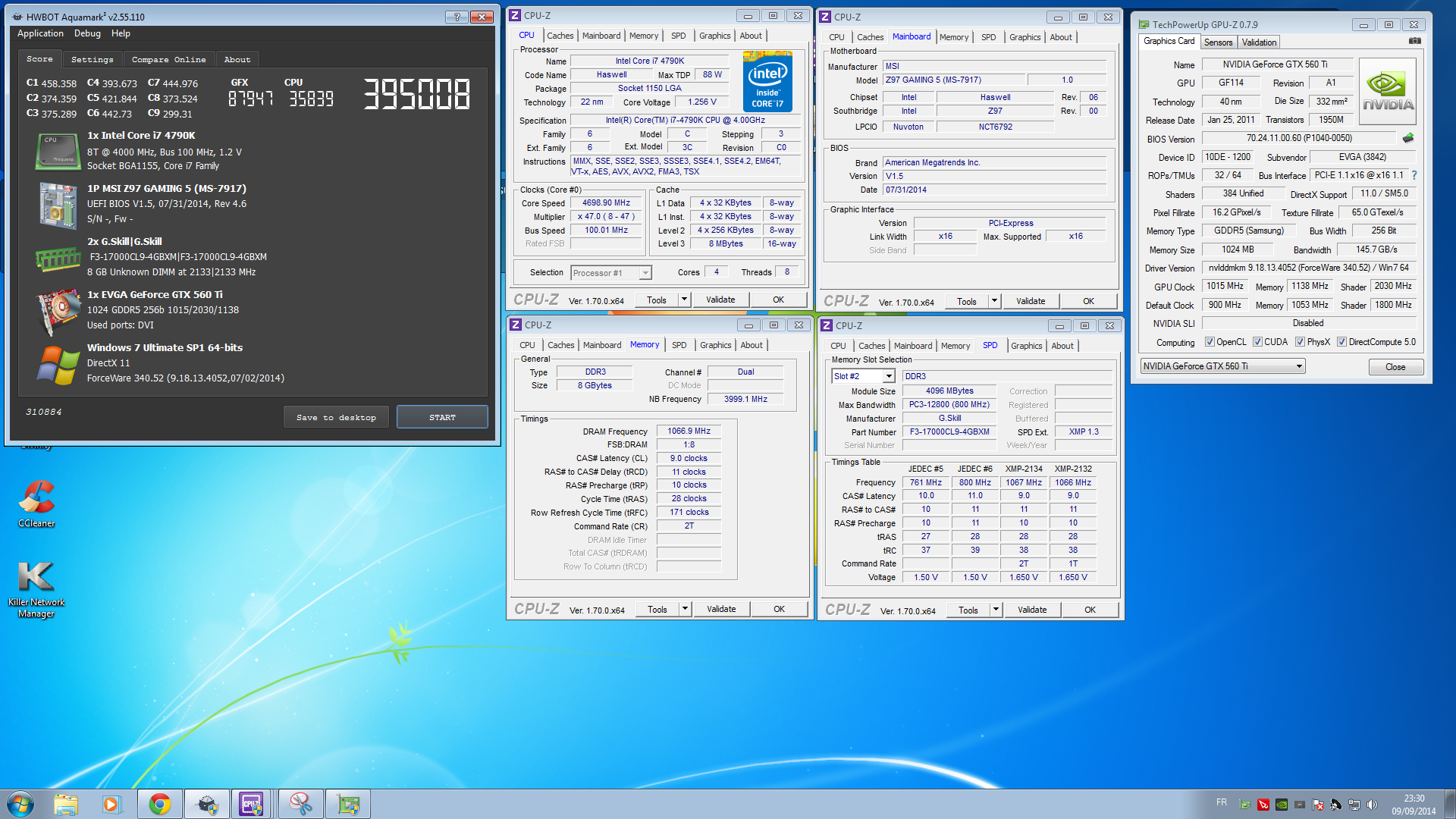This screenshot has height=819, width=1456.
Task: Click the EVGA GeForce GTX 560 Ti card image in Aquamark
Action: point(58,311)
